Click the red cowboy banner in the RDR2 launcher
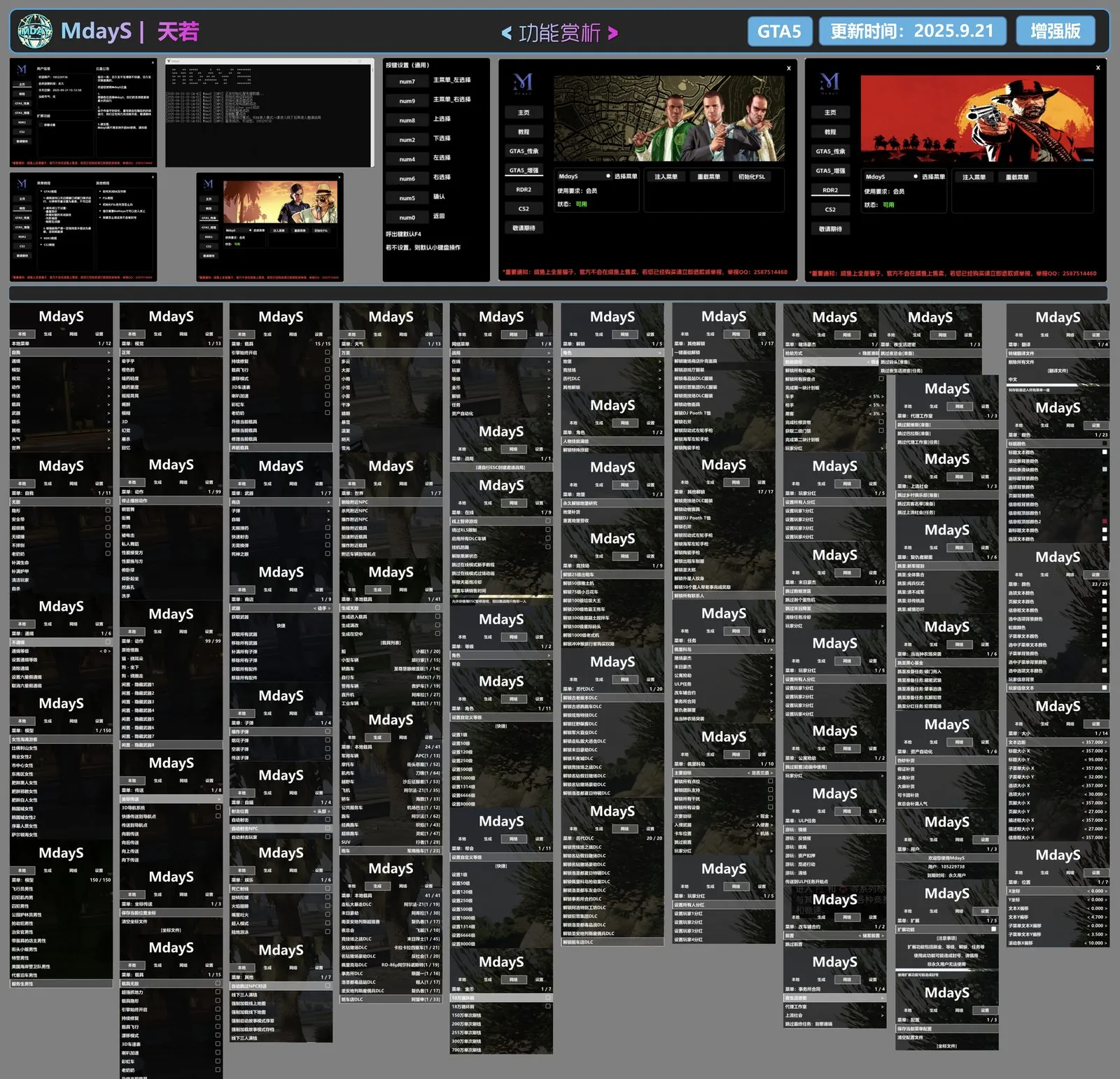The width and height of the screenshot is (1120, 1079). pyautogui.click(x=976, y=119)
